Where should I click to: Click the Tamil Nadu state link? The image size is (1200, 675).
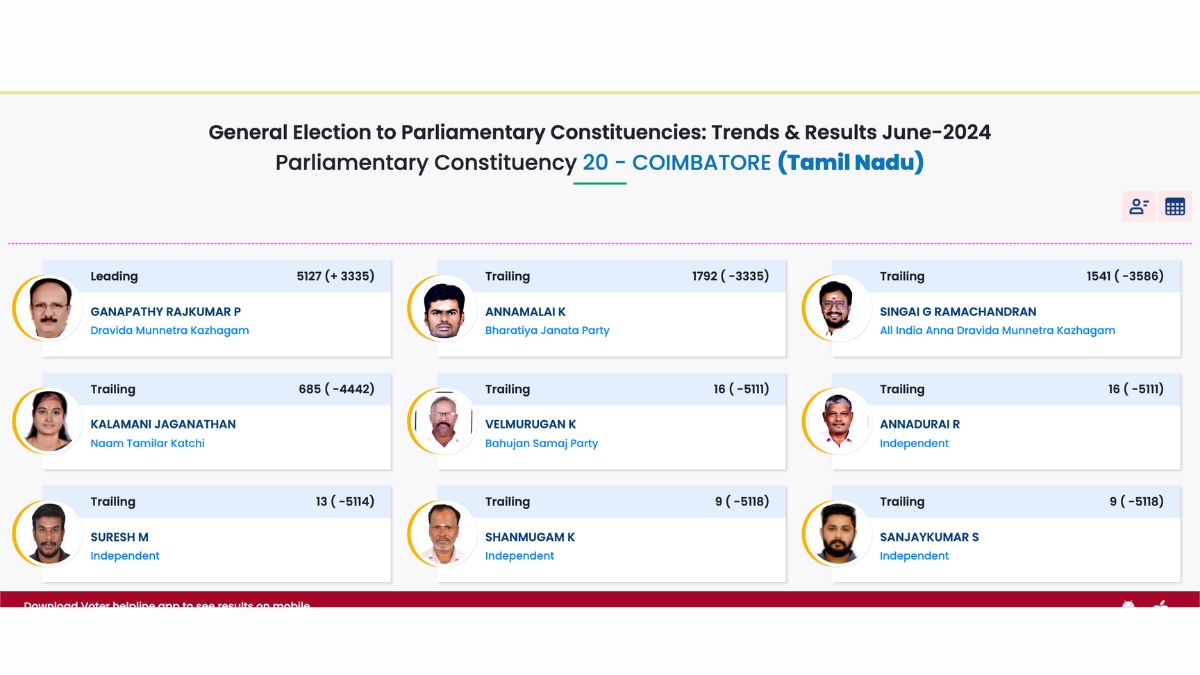pos(850,162)
